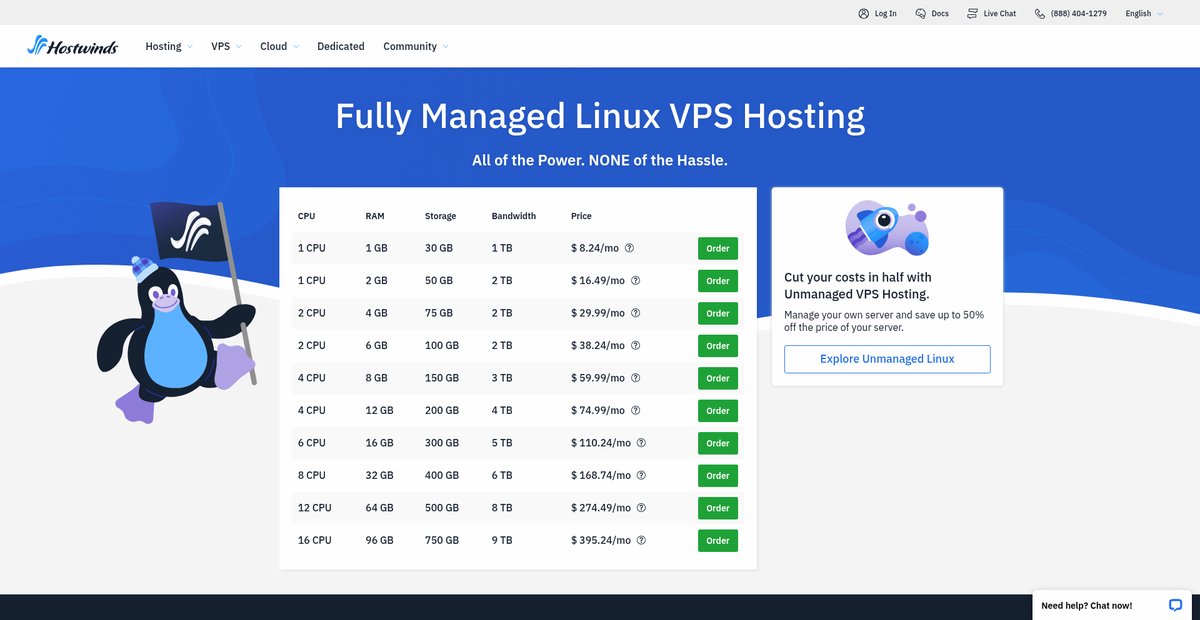Order the 12 CPU 64 GB plan
The image size is (1200, 620).
(718, 508)
